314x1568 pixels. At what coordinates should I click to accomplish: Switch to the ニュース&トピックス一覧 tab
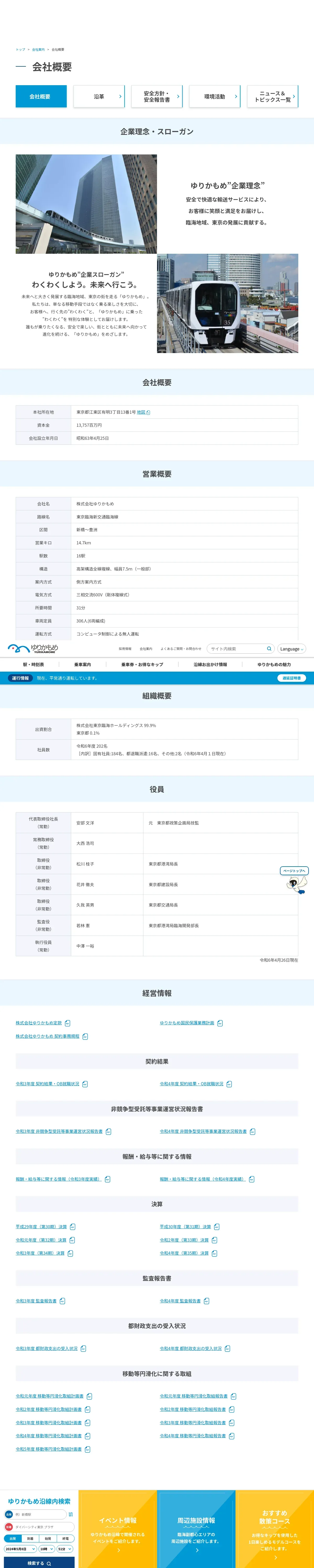[x=273, y=97]
